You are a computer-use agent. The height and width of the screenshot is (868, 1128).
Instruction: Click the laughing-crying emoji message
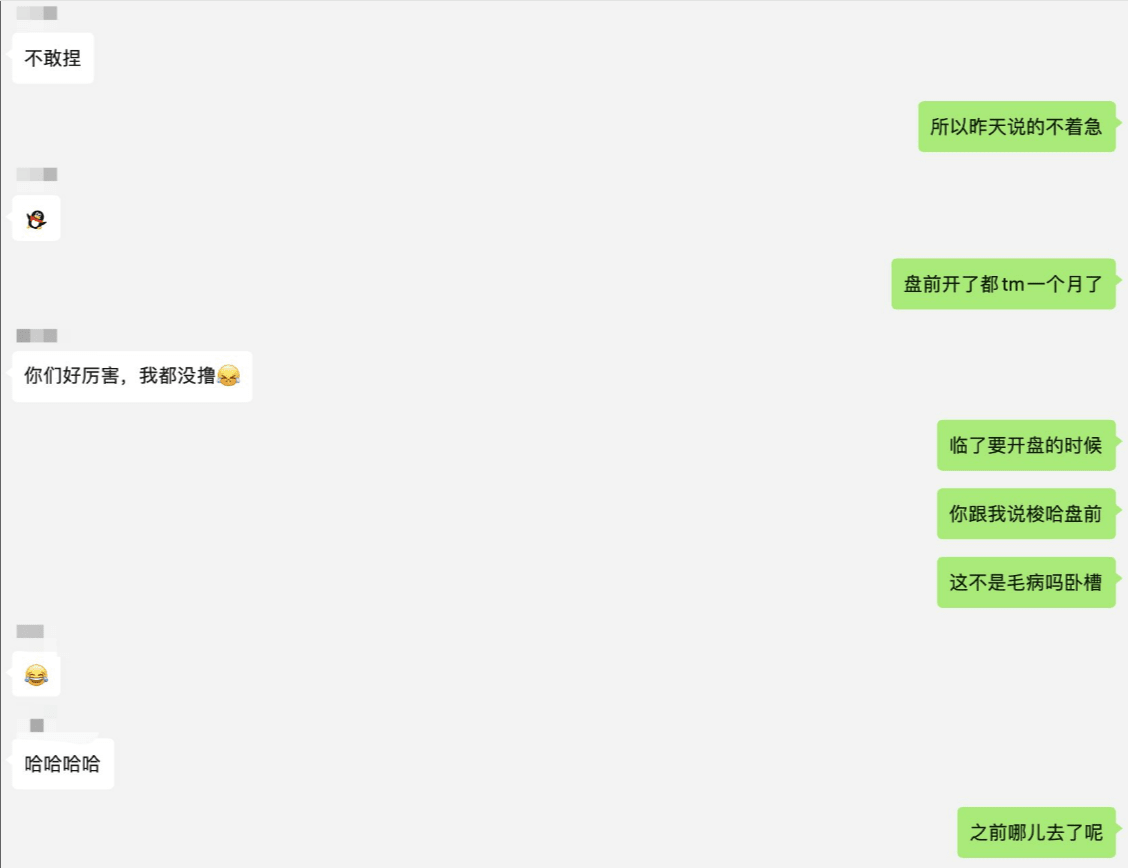[36, 675]
